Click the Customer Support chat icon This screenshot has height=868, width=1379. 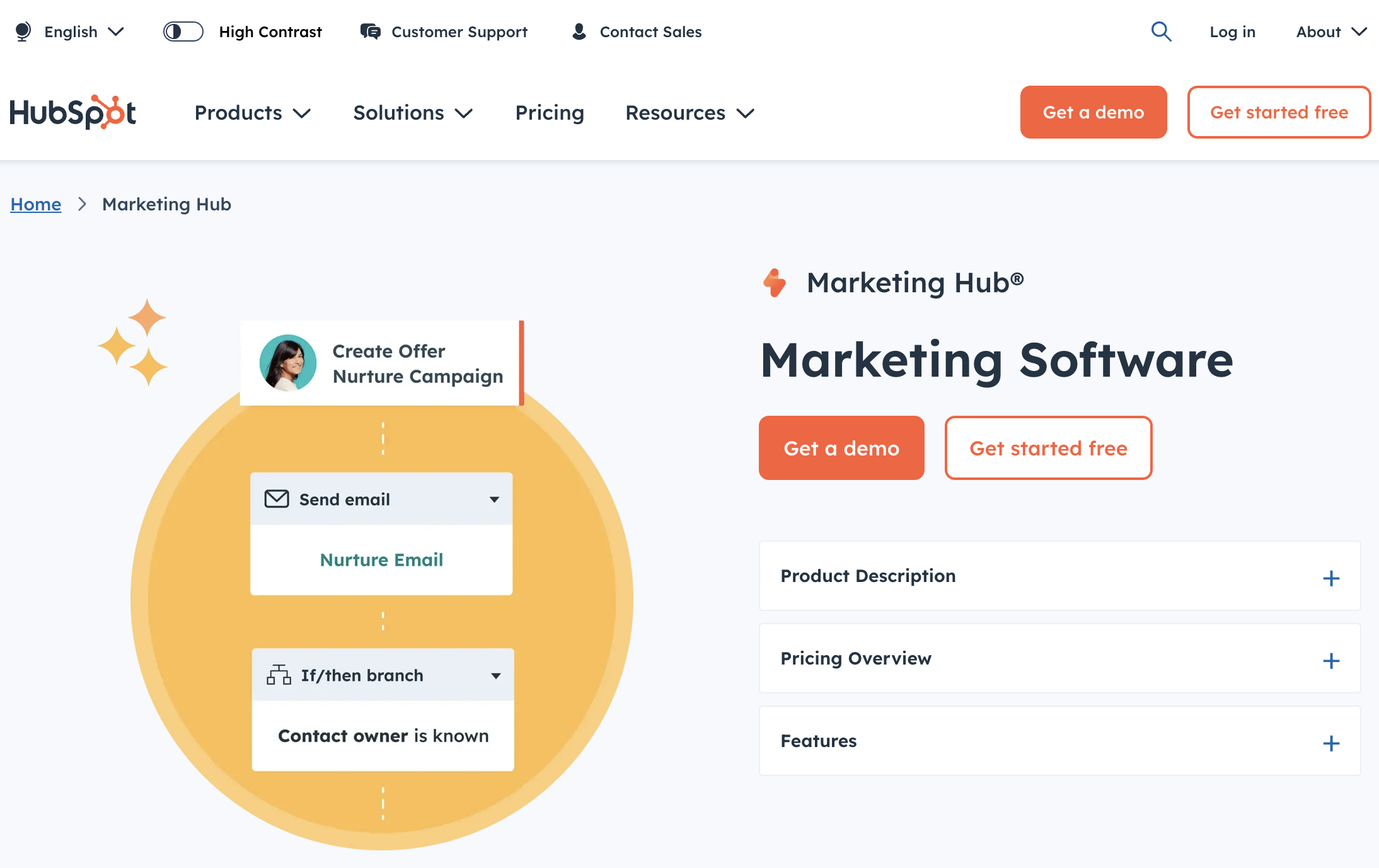pos(369,30)
